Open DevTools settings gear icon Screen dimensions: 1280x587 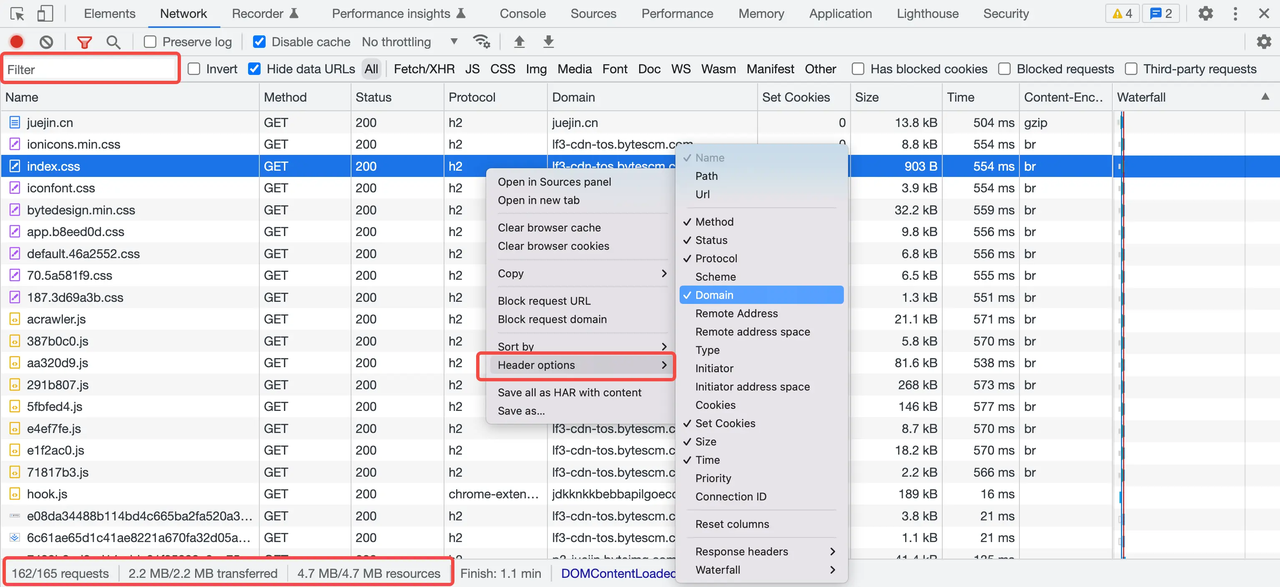1205,14
